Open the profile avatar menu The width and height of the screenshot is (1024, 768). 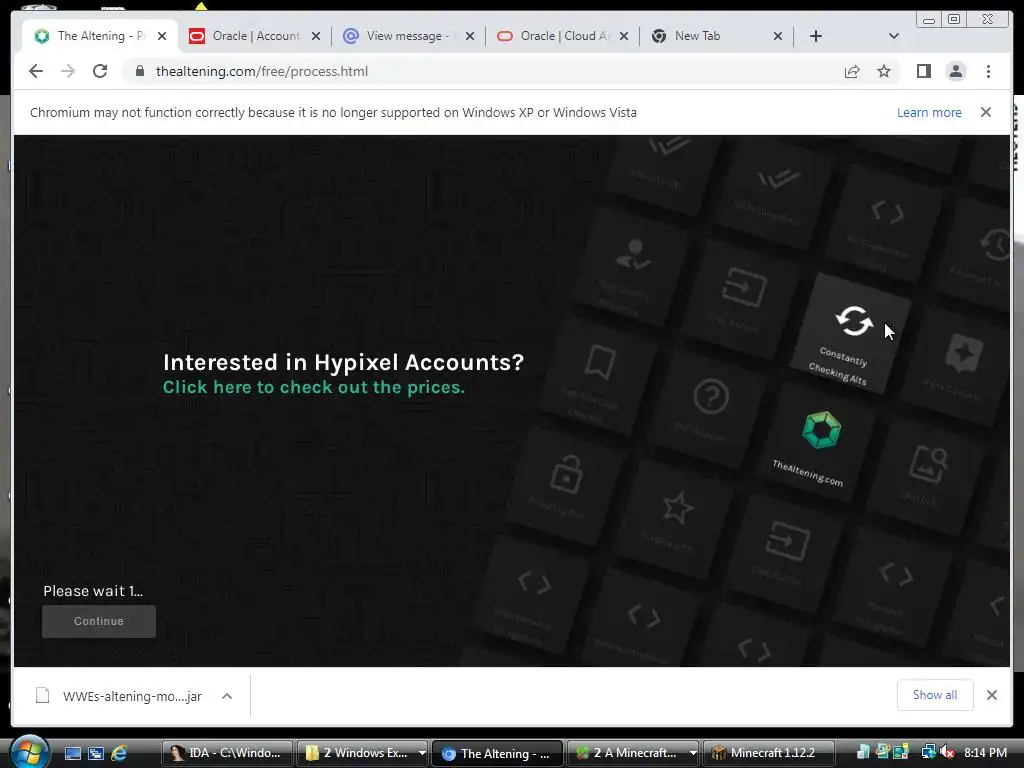(955, 71)
